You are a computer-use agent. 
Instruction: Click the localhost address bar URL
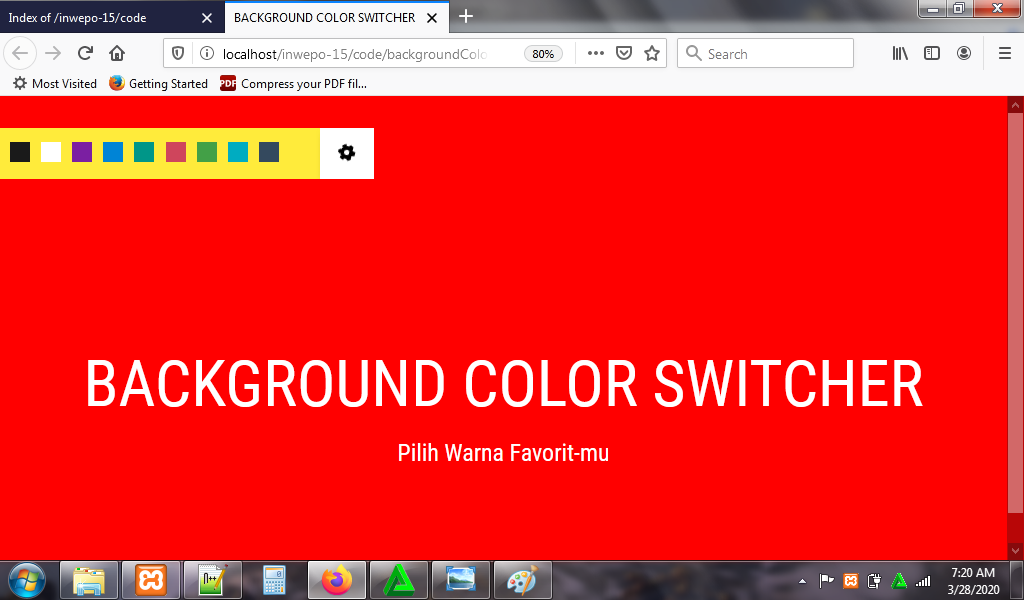pyautogui.click(x=355, y=54)
